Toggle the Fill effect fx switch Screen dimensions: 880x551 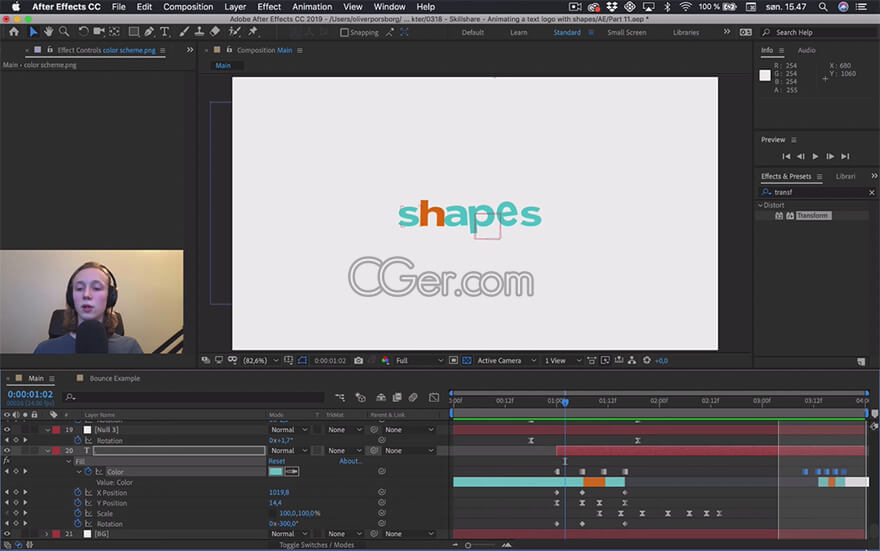coord(7,461)
